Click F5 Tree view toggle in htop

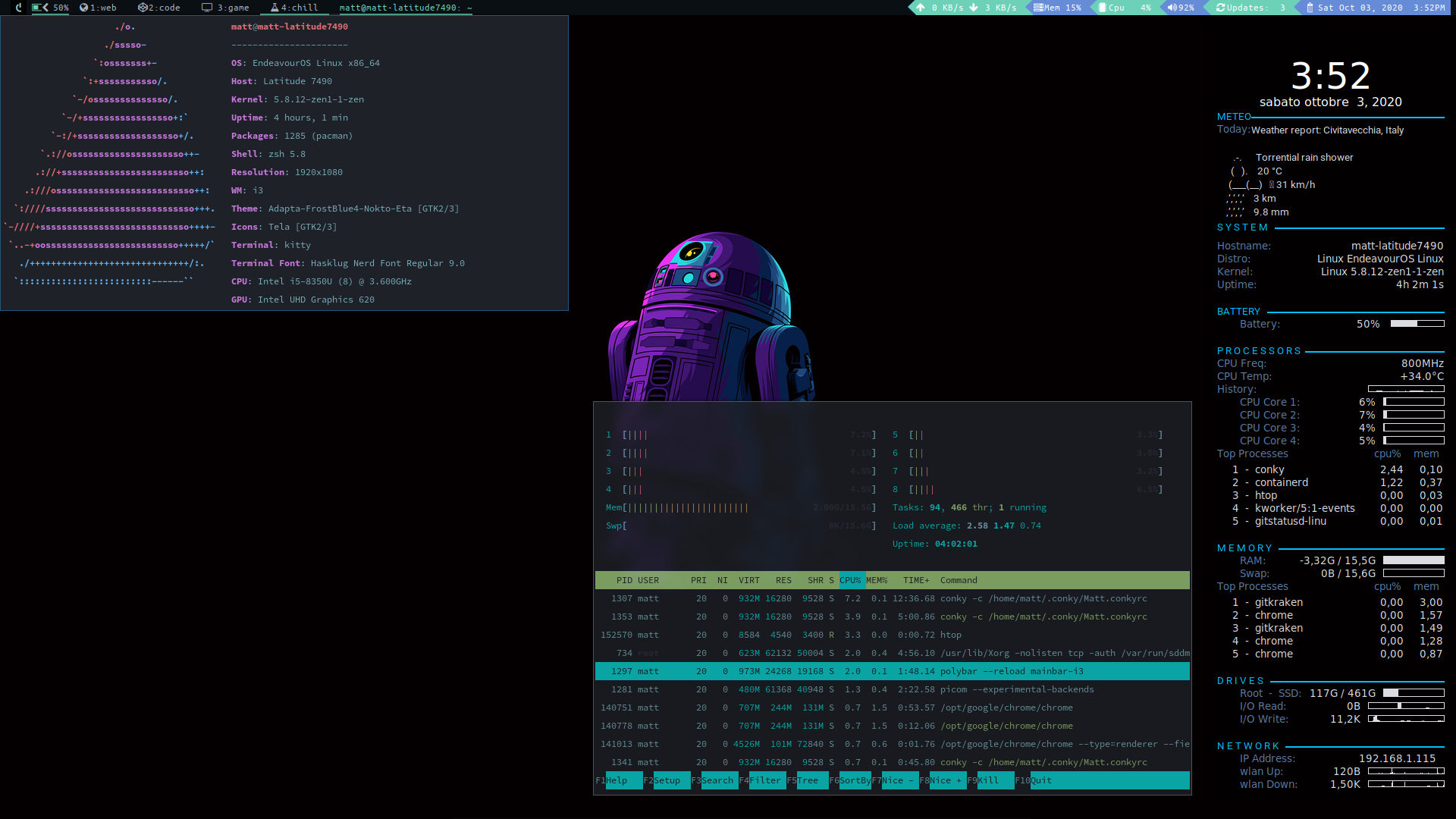click(808, 780)
